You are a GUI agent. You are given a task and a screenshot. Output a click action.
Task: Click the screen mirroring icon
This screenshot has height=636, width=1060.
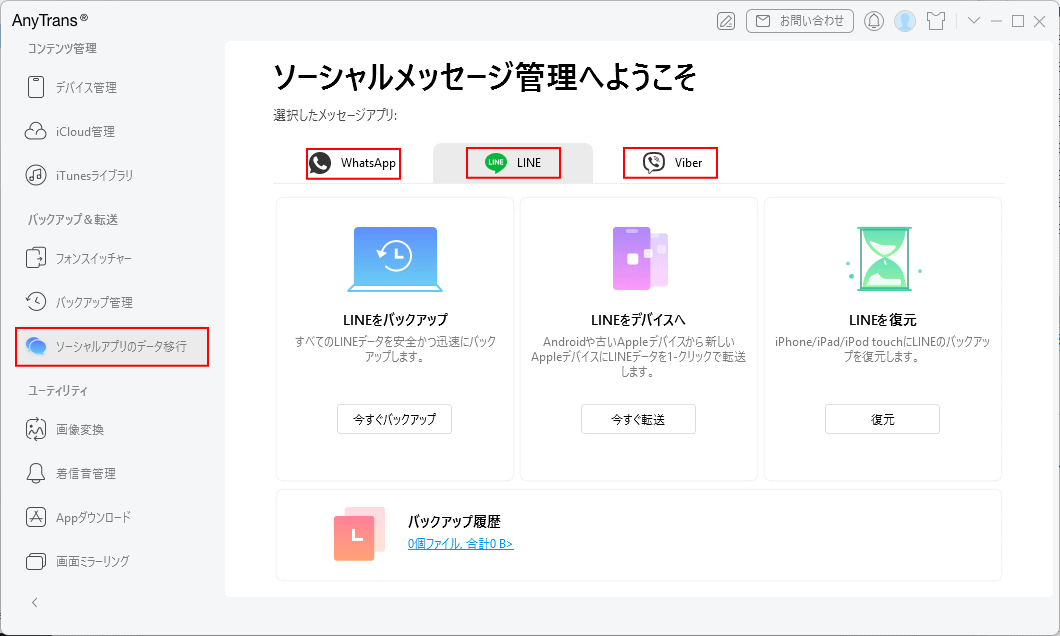click(36, 561)
